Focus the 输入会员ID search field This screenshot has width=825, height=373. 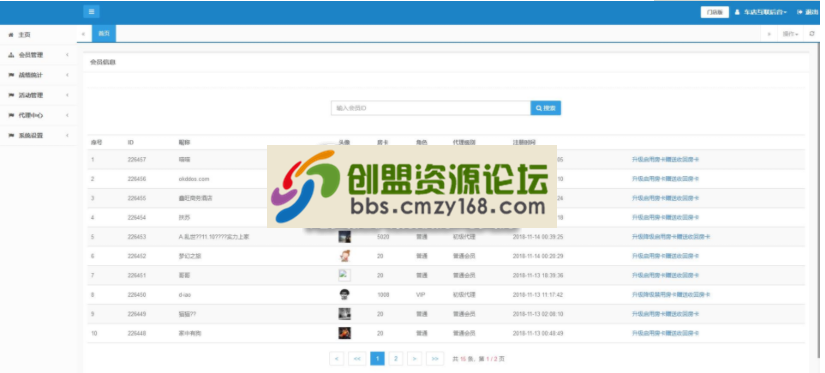430,108
